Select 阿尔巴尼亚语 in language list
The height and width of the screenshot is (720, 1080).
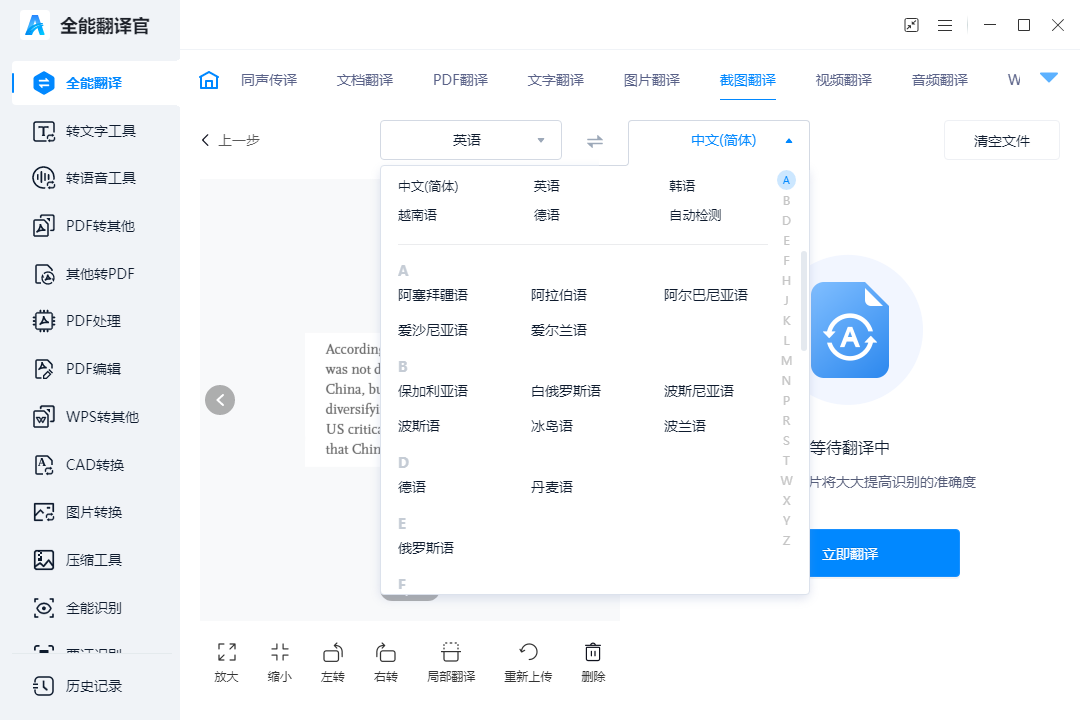coord(705,295)
